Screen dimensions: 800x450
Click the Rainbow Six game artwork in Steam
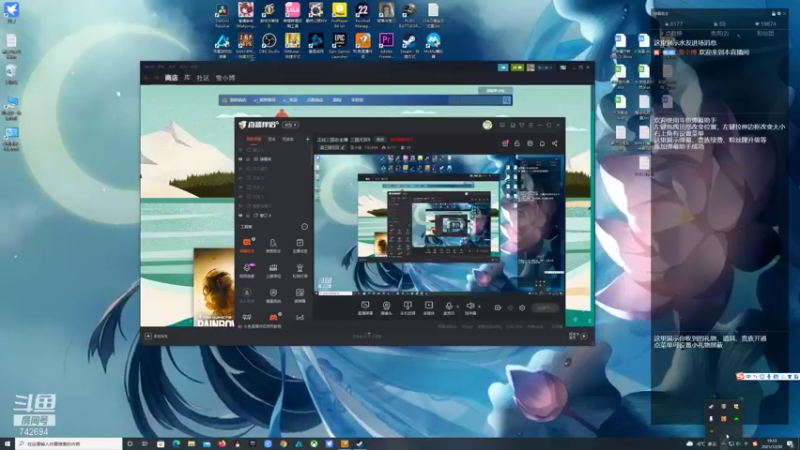214,287
